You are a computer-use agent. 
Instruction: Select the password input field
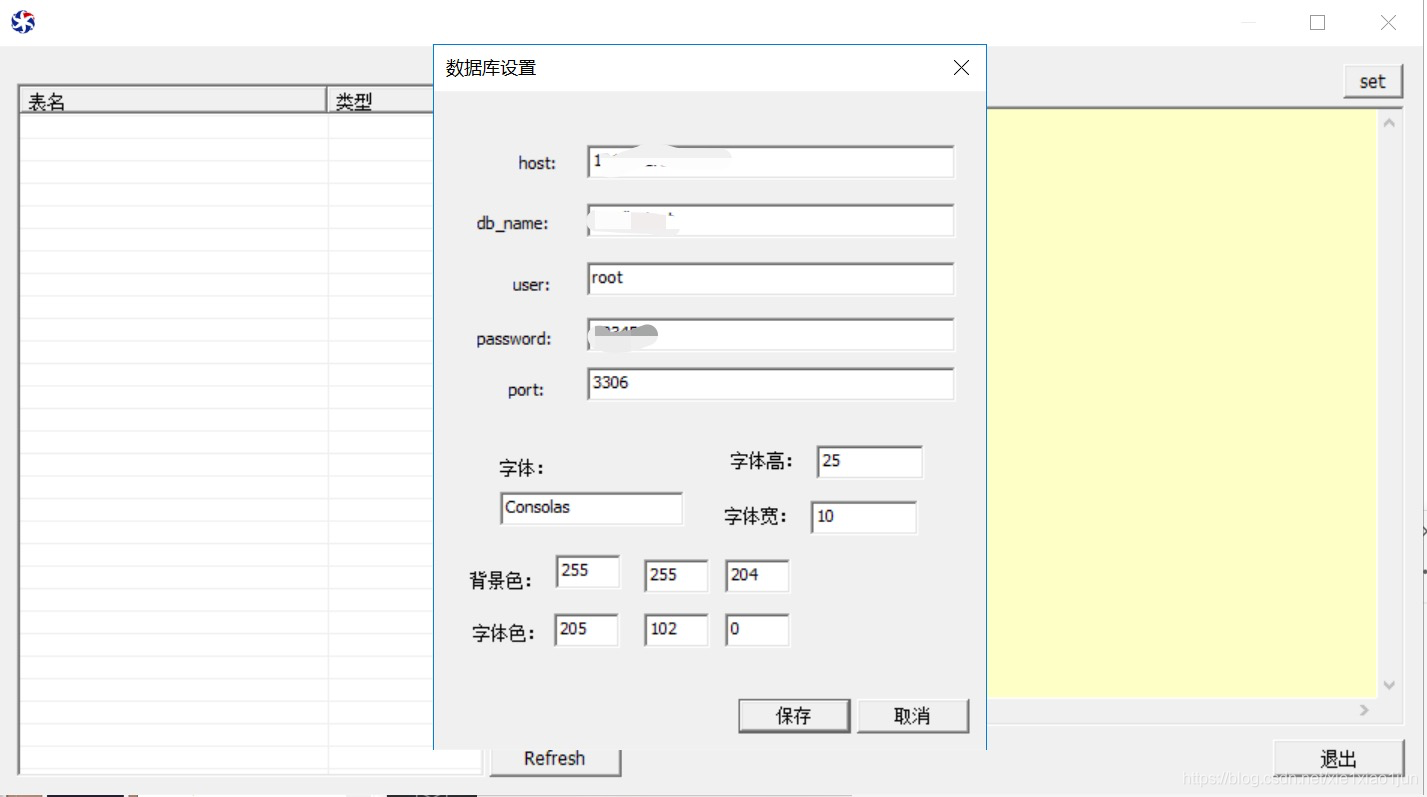770,335
